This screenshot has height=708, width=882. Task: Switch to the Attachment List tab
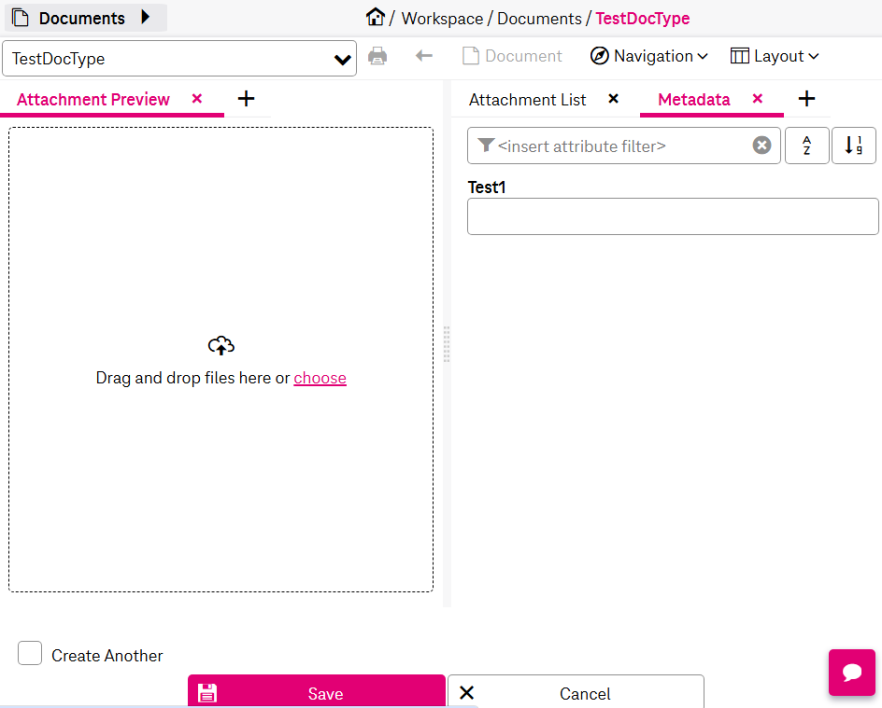click(x=527, y=99)
